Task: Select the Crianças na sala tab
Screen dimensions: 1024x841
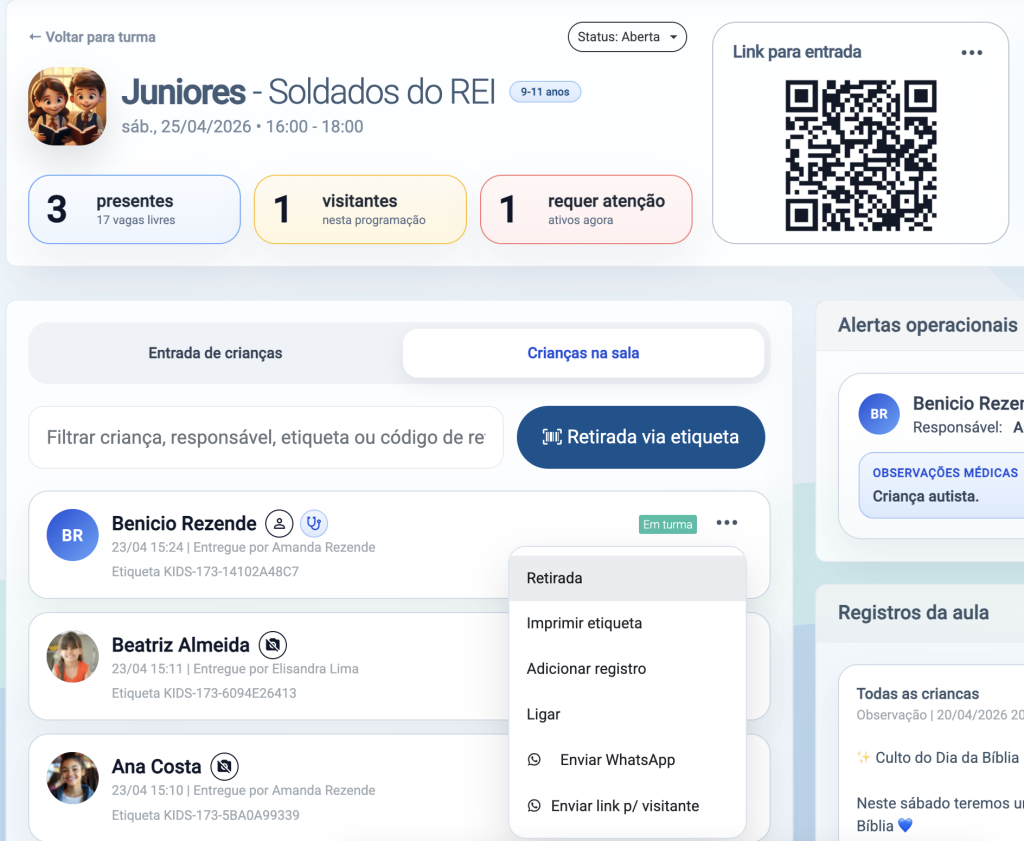Action: 583,353
